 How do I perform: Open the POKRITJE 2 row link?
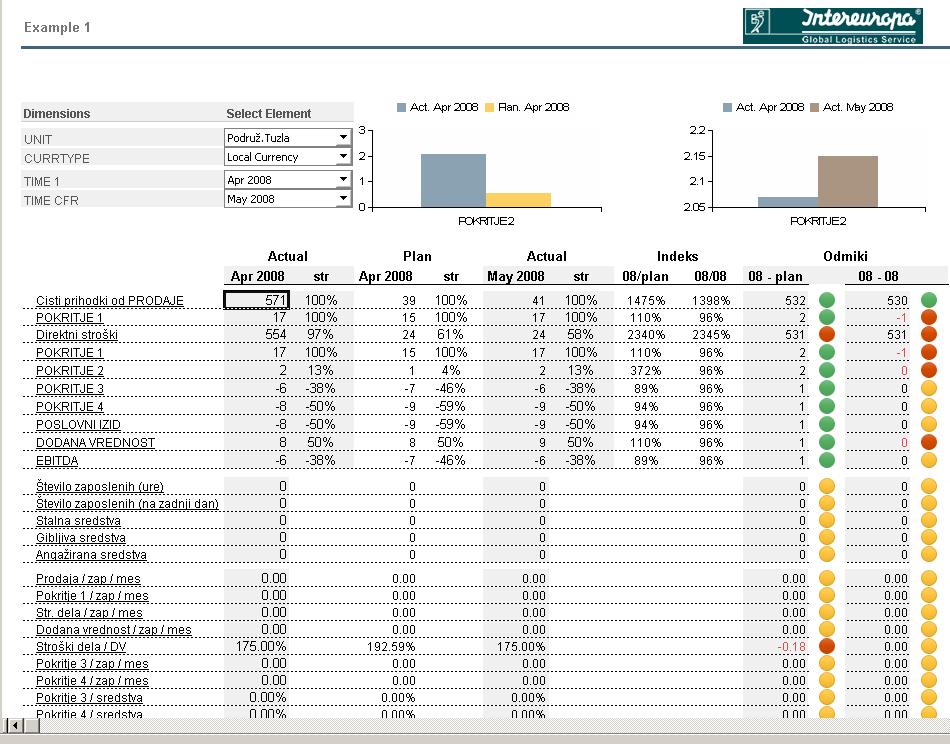coord(70,370)
